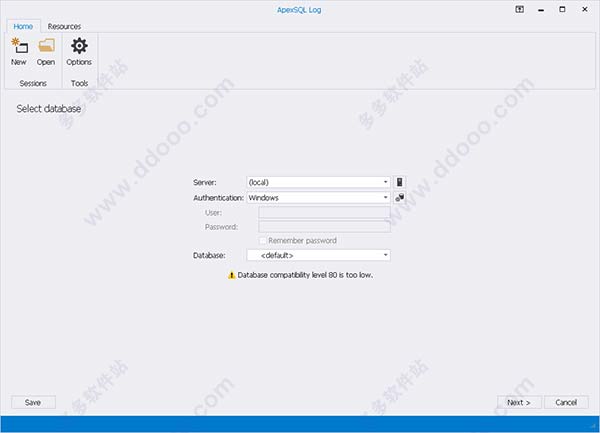Switch to the Resources tab

pos(64,26)
